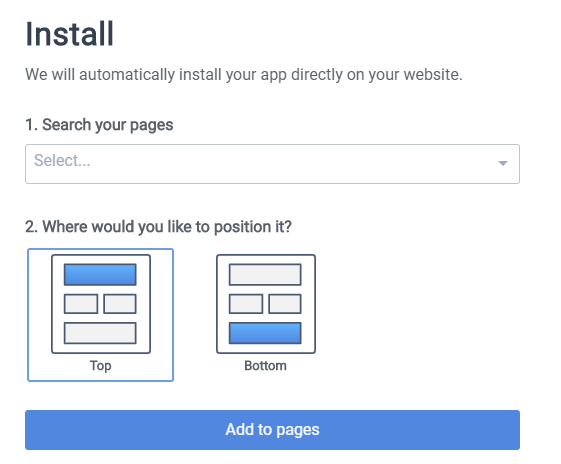
Task: Click the blue bar in Bottom layout icon
Action: pyautogui.click(x=265, y=333)
